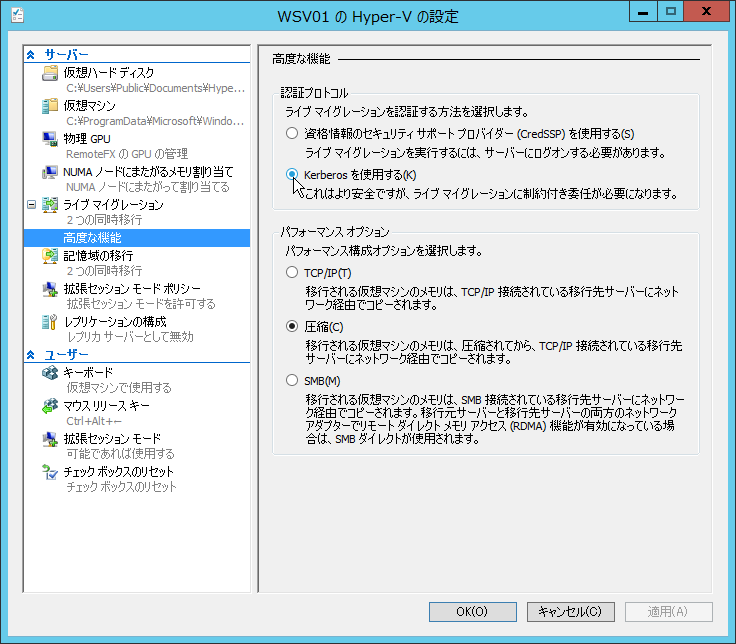Open 仮想ハード ディスク settings
Image resolution: width=736 pixels, height=644 pixels.
click(x=109, y=73)
